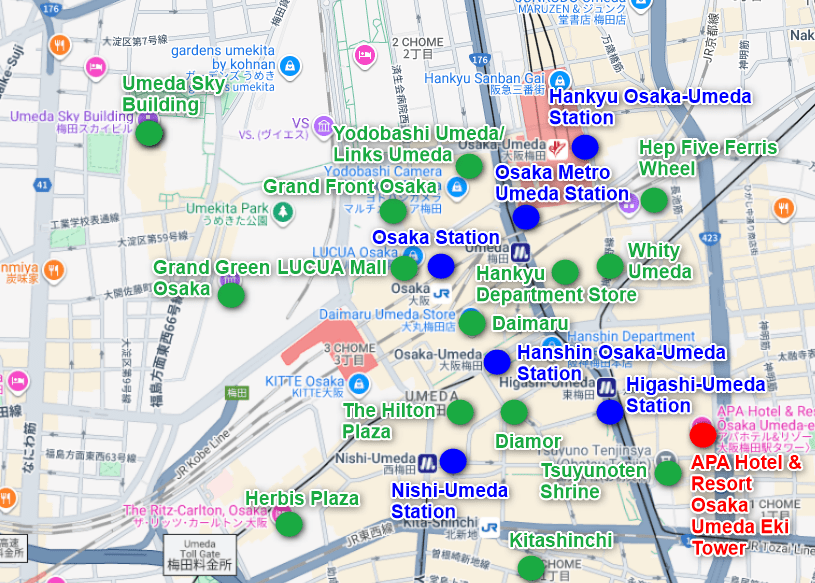Click the "Umeda Toll Gate 梅田料金所" box
This screenshot has height=583, width=815.
pyautogui.click(x=200, y=555)
